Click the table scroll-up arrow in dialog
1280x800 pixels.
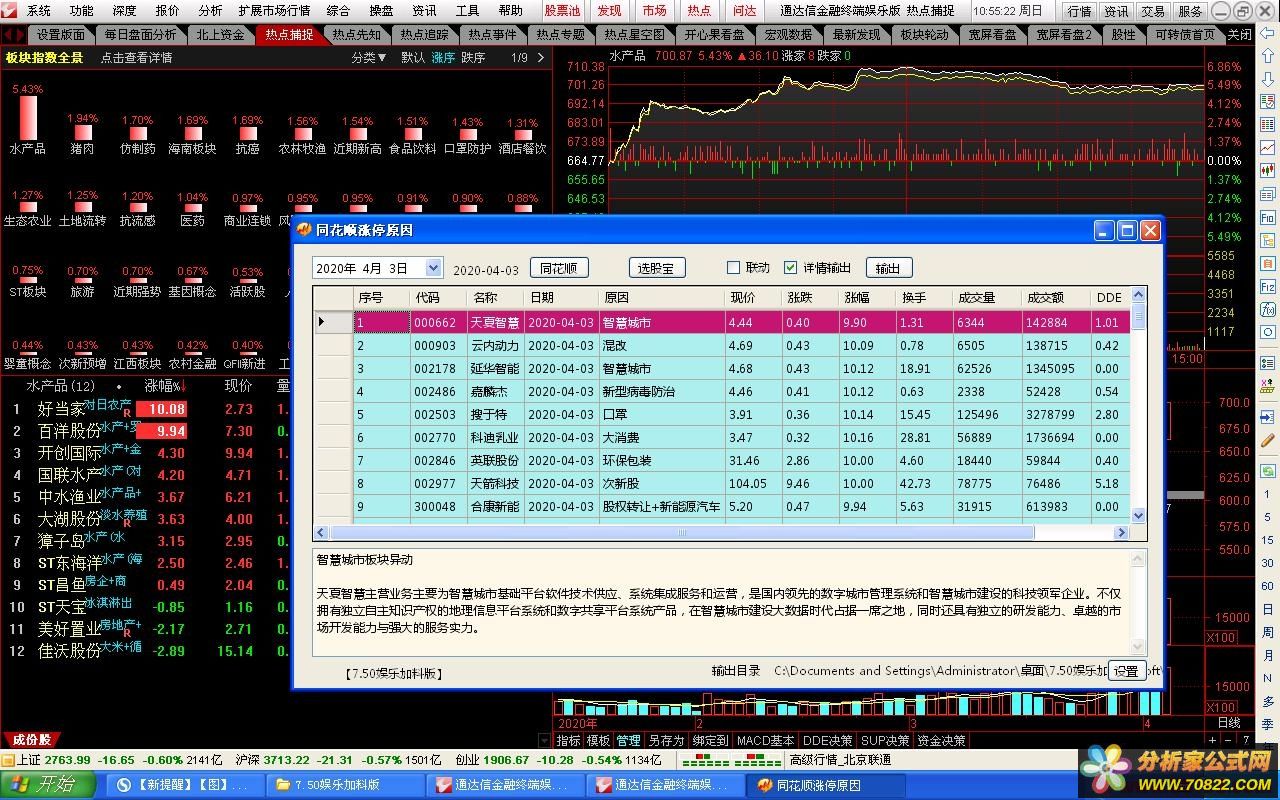(x=1138, y=297)
